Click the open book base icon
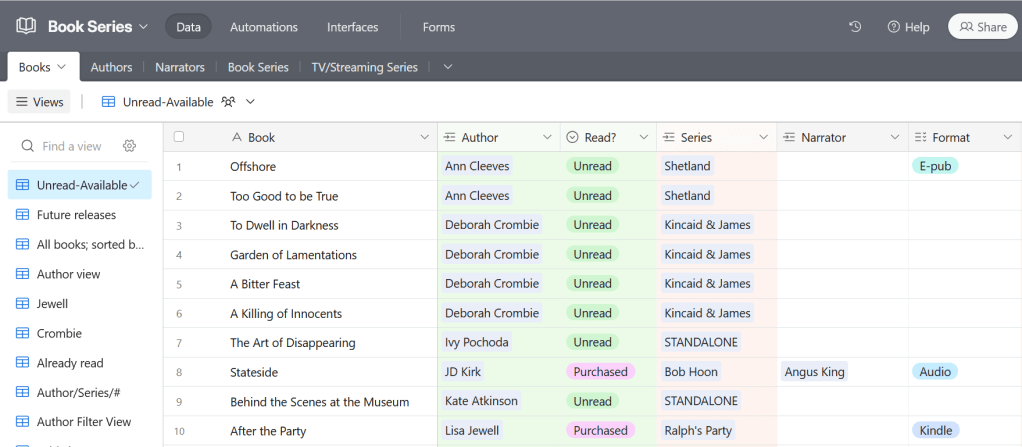Screen dimensions: 1022x447 pos(26,27)
